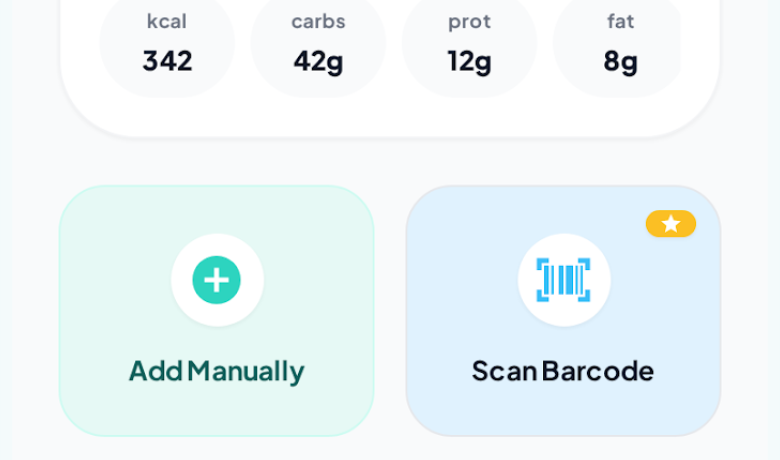Click the 42g carbs value

tap(318, 61)
